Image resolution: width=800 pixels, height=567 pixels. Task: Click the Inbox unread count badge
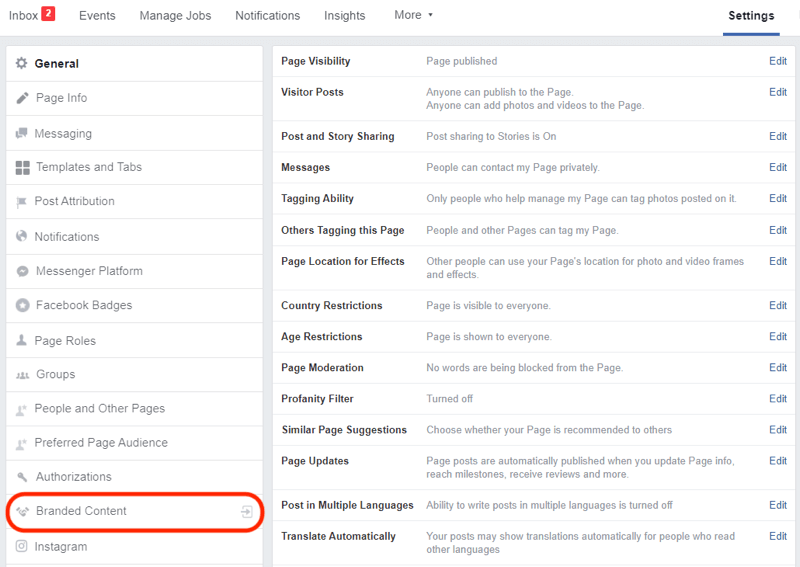(x=48, y=13)
